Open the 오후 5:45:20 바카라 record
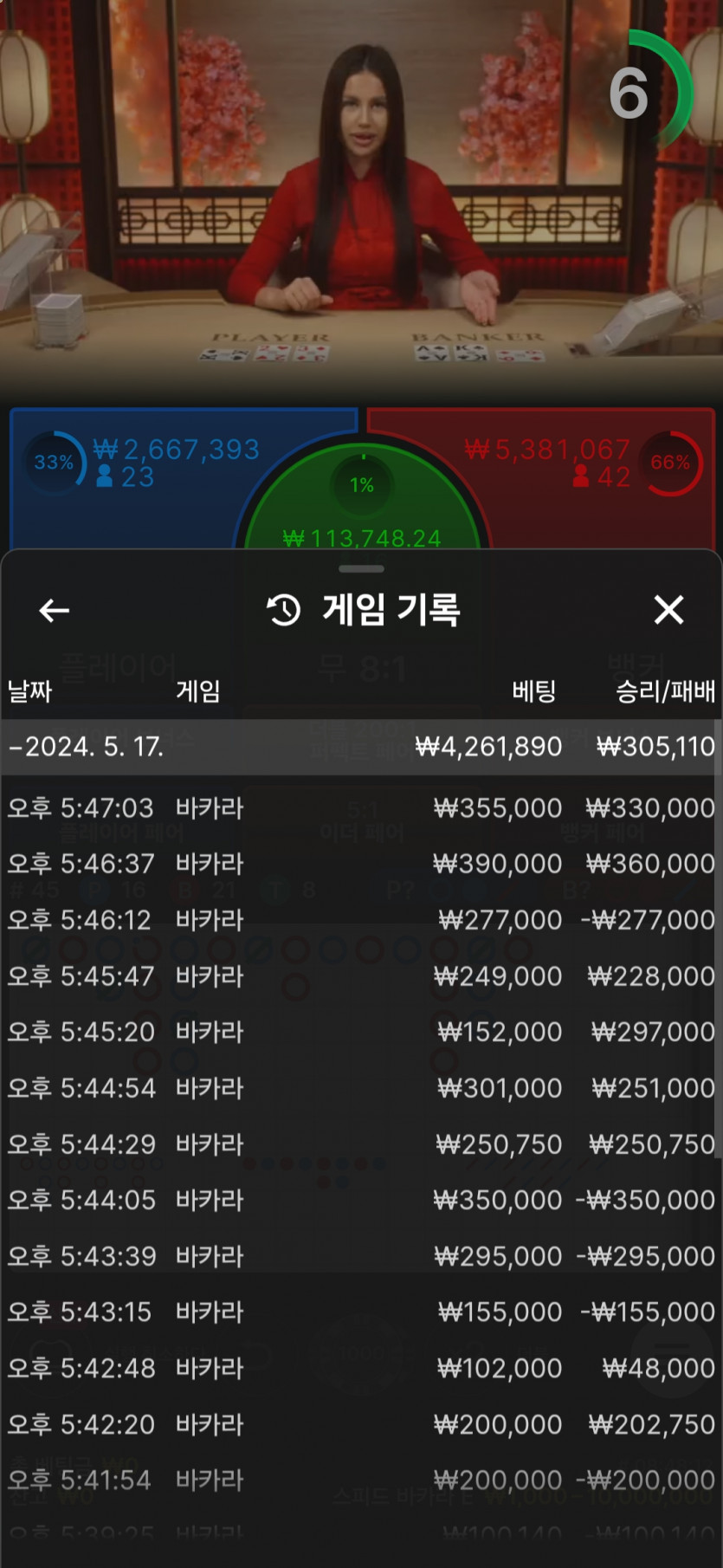Screen dimensions: 723x1568 (361, 1032)
